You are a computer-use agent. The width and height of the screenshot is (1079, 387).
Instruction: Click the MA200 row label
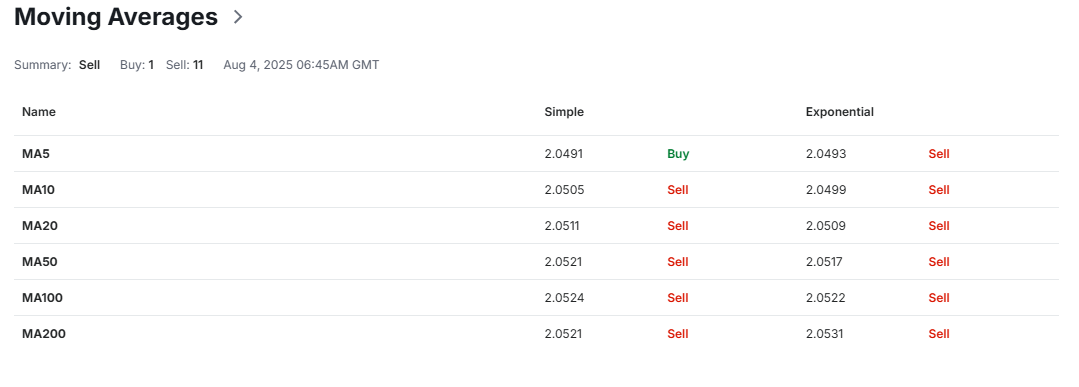tap(44, 333)
